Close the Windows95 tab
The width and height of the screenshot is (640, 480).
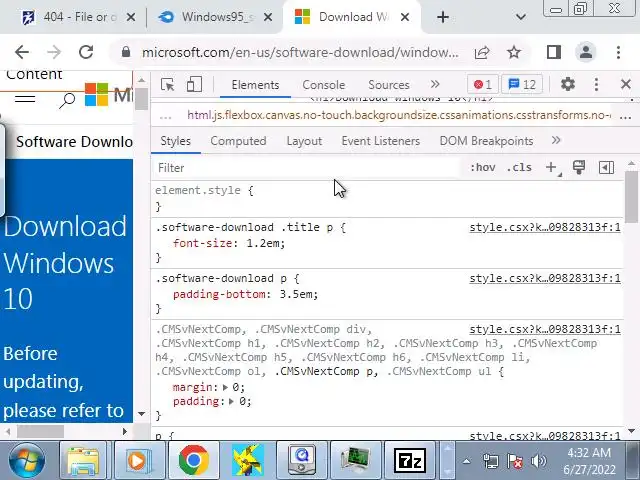click(x=268, y=17)
